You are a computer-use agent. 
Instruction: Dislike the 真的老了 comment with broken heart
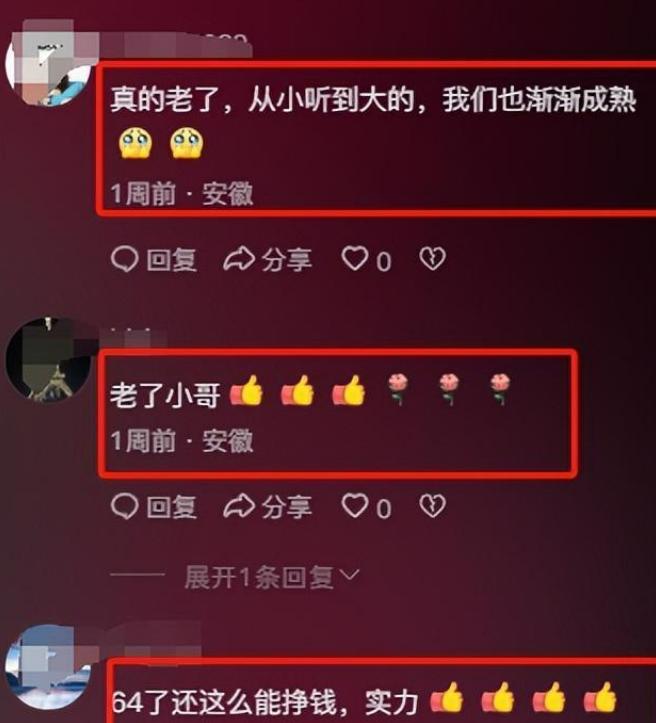pos(432,259)
